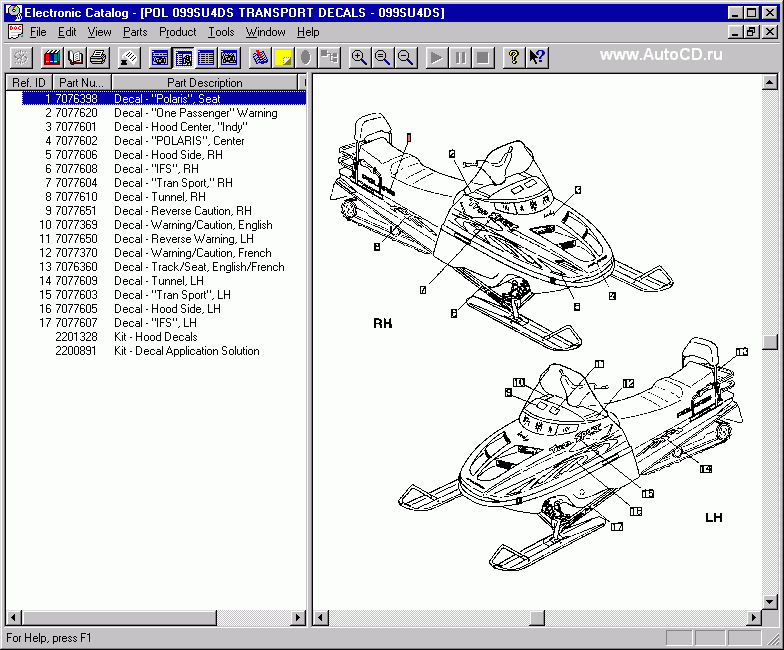Click the middle magnifier zoom icon
This screenshot has width=784, height=650.
(x=382, y=58)
